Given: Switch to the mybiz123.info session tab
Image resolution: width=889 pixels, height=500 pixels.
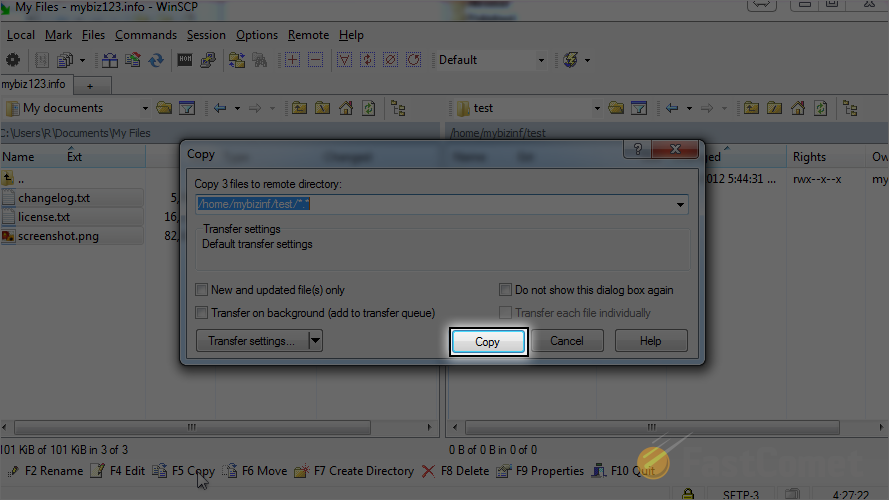Looking at the screenshot, I should tap(34, 84).
